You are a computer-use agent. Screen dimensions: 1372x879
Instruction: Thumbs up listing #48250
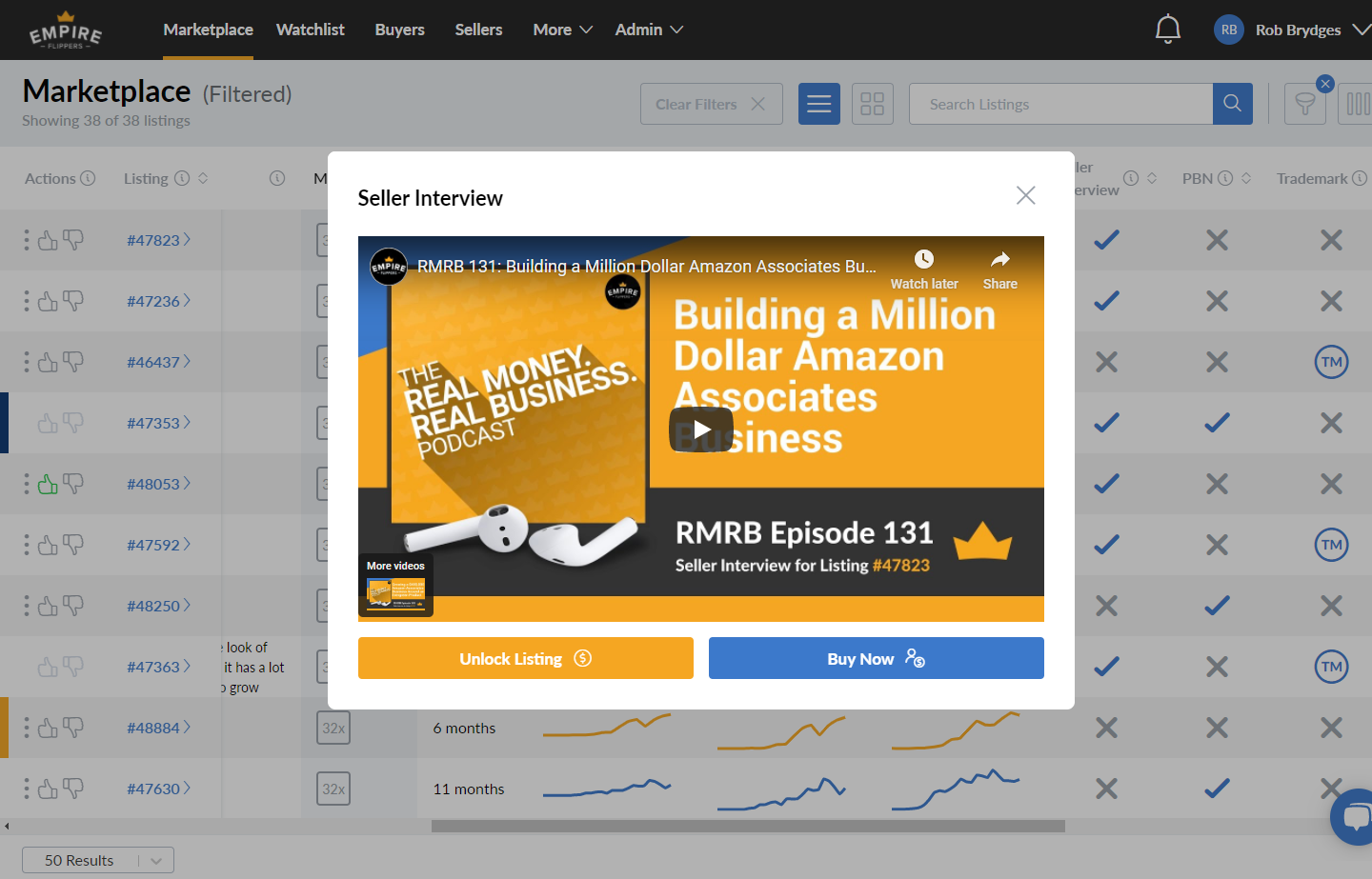point(48,606)
